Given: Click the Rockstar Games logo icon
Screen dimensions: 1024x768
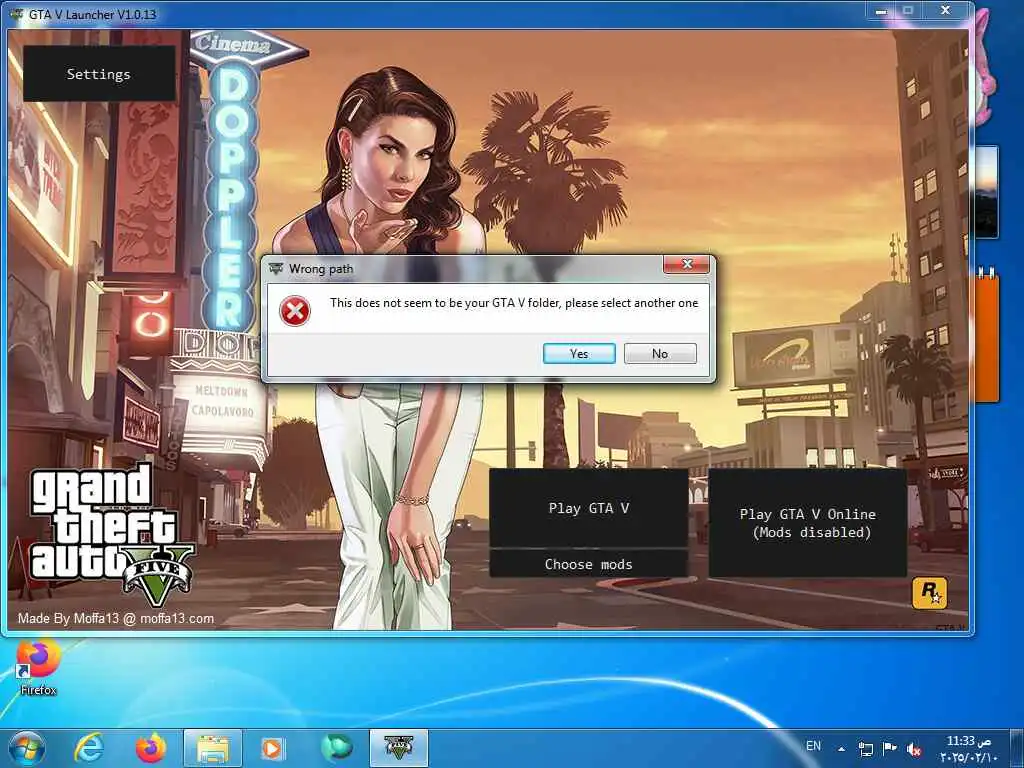Looking at the screenshot, I should [929, 593].
